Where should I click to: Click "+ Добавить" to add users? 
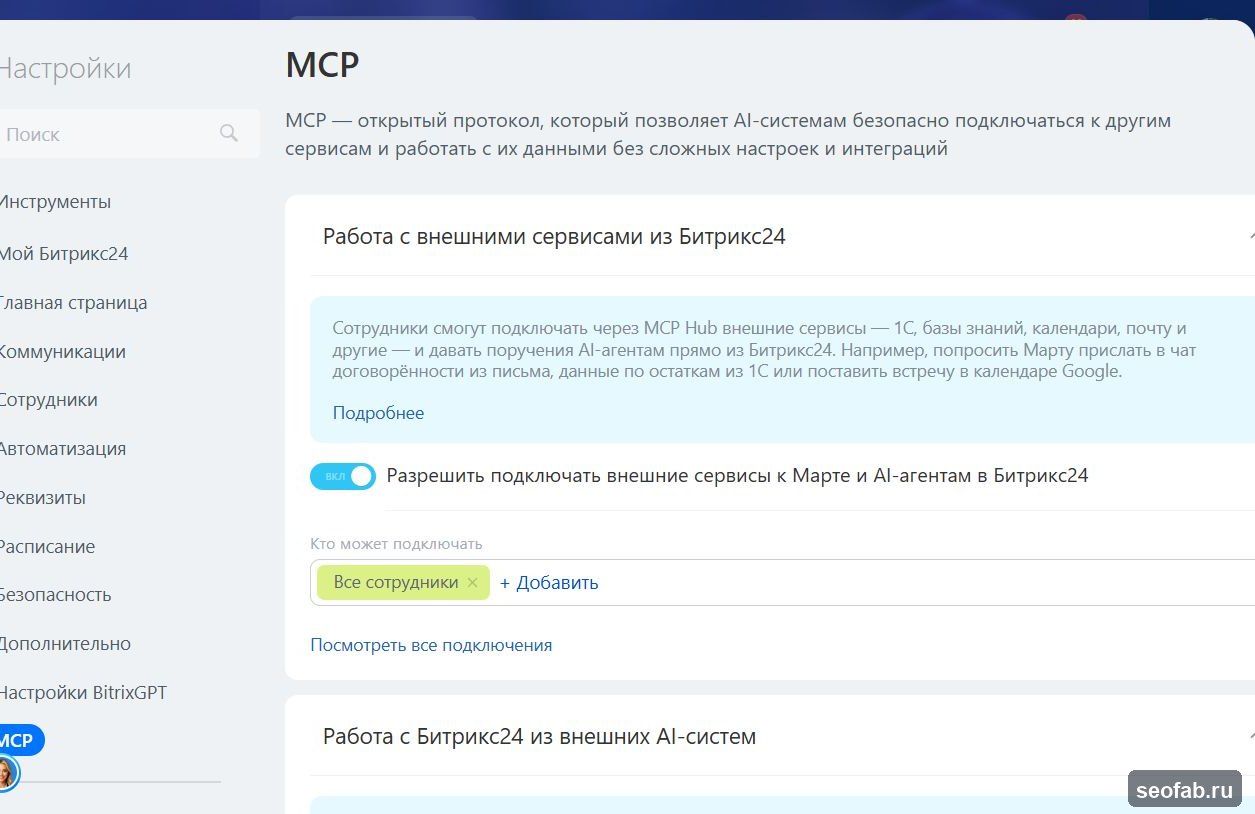pyautogui.click(x=549, y=583)
